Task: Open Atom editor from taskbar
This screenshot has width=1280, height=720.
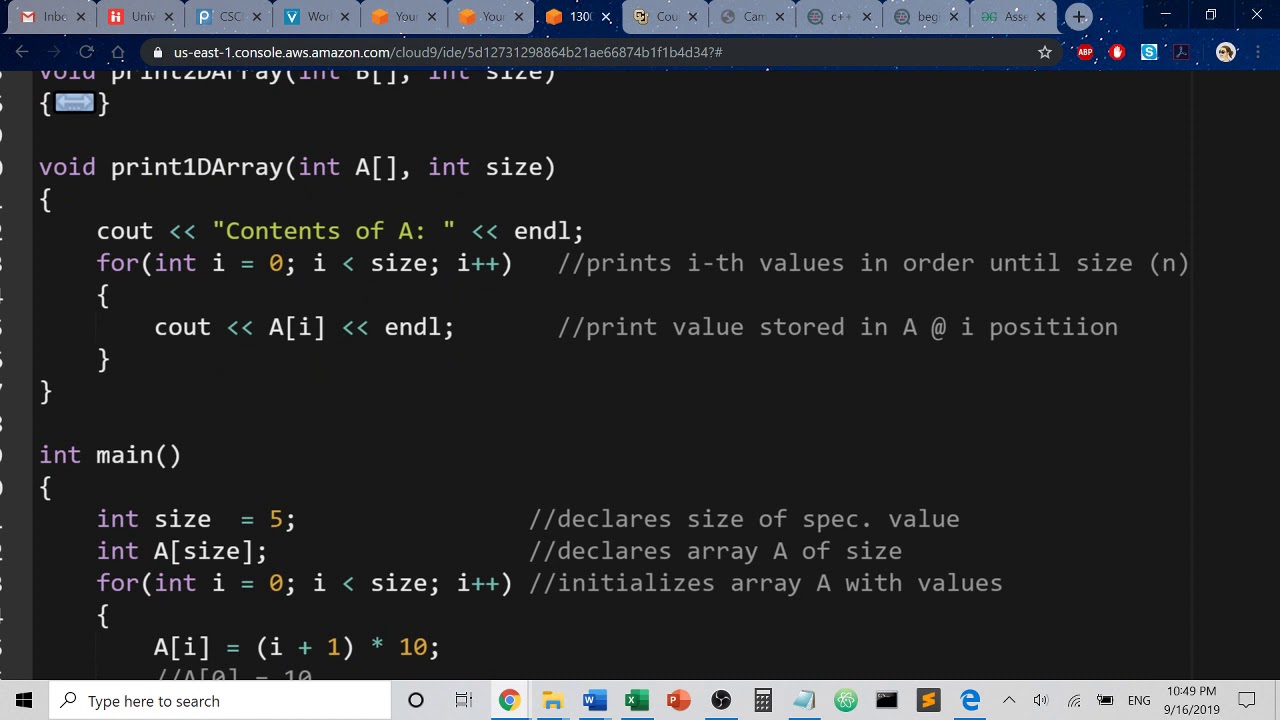Action: (846, 700)
